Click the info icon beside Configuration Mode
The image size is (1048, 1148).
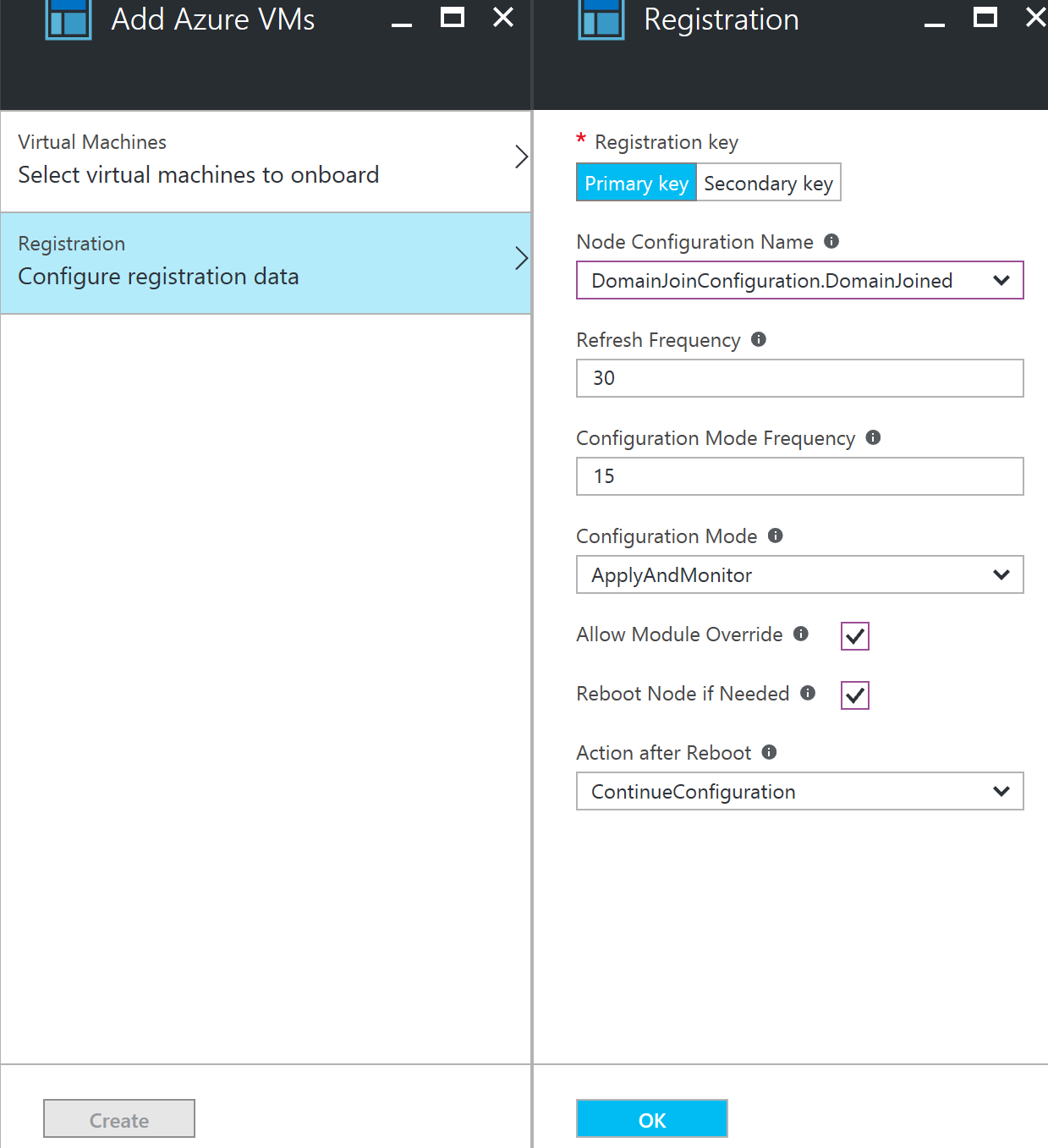click(774, 536)
